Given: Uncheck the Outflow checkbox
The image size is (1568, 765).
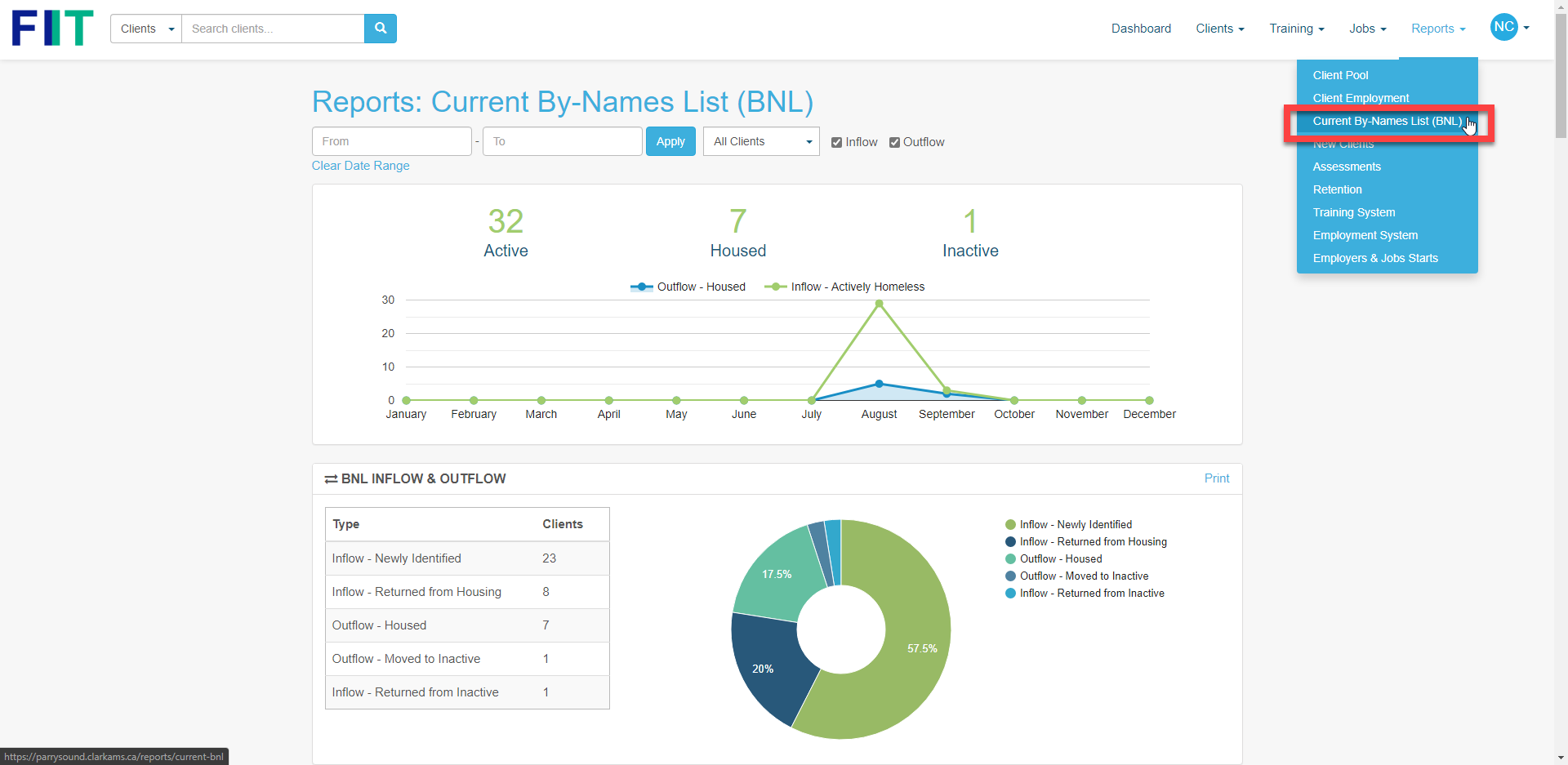Looking at the screenshot, I should click(894, 142).
